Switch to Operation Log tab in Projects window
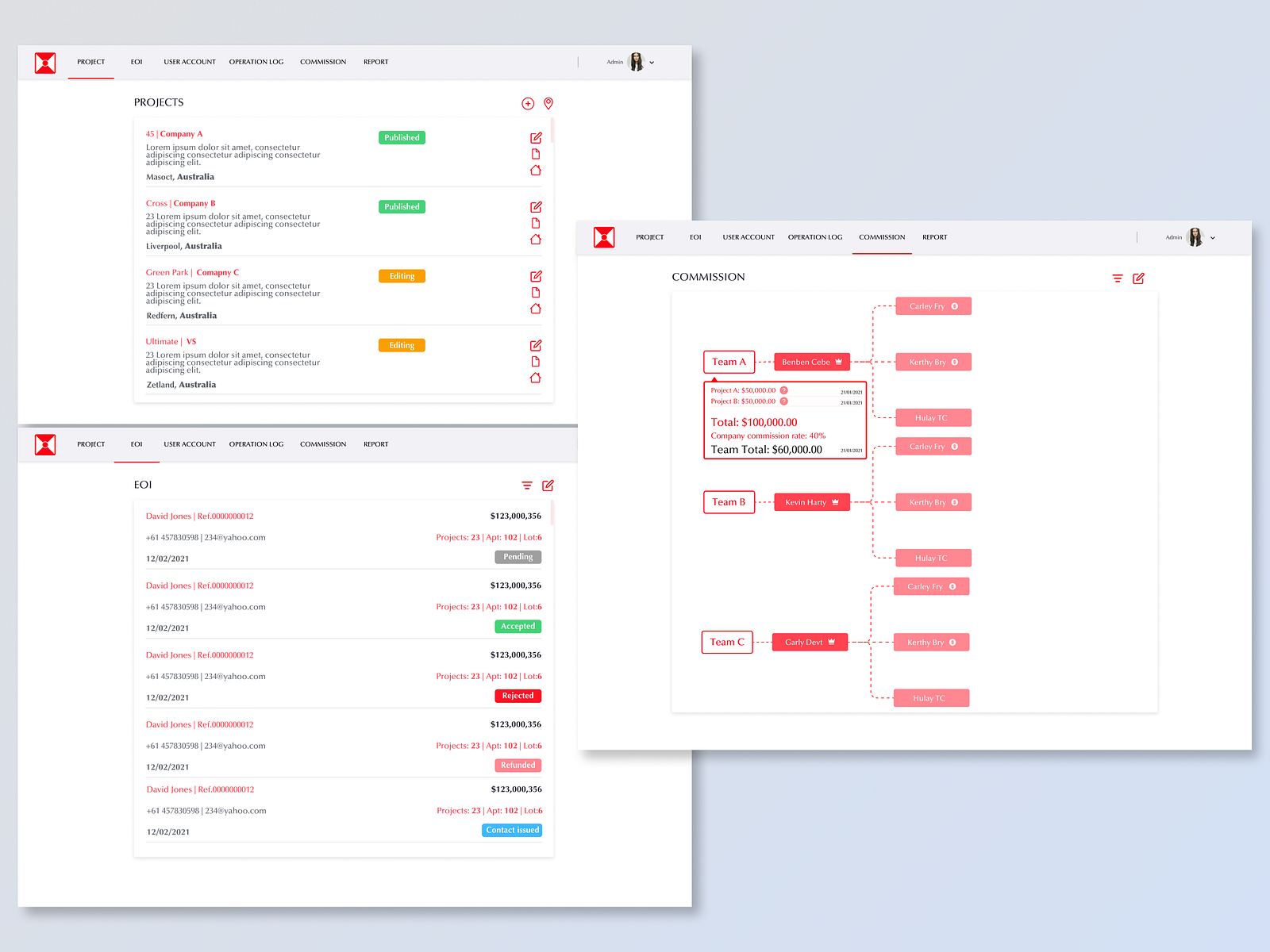This screenshot has height=952, width=1270. pos(256,62)
